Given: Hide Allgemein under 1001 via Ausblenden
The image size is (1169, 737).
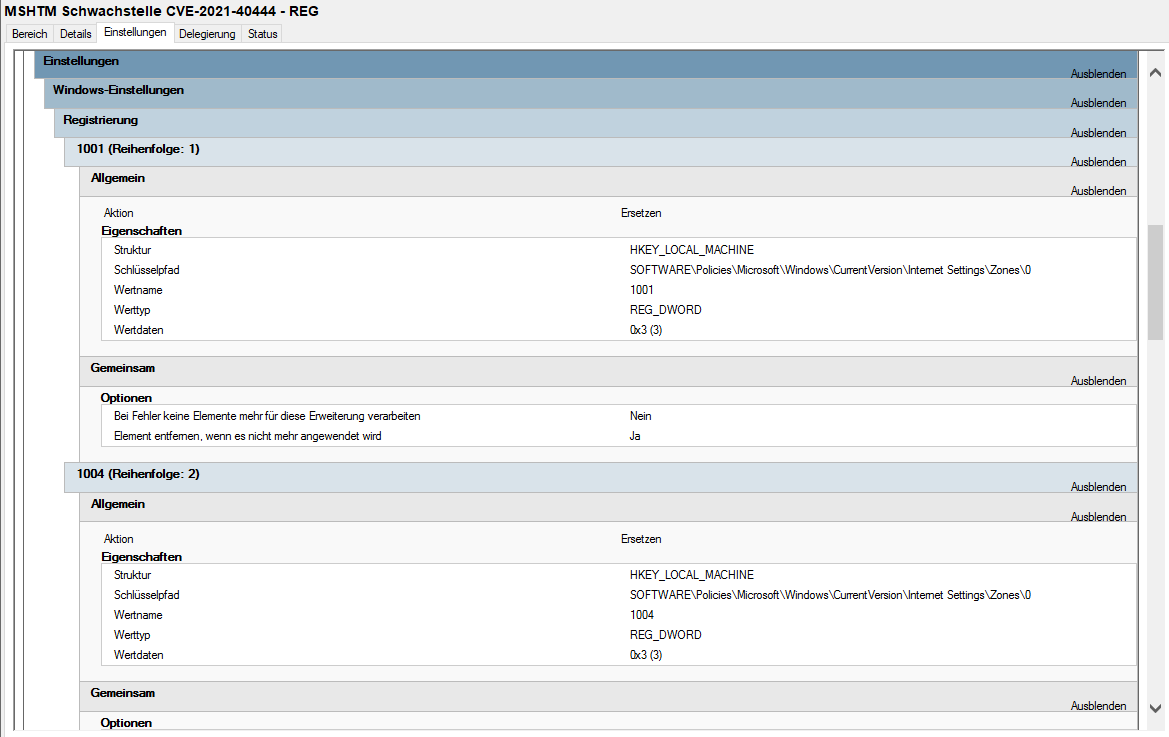Looking at the screenshot, I should click(x=1098, y=191).
